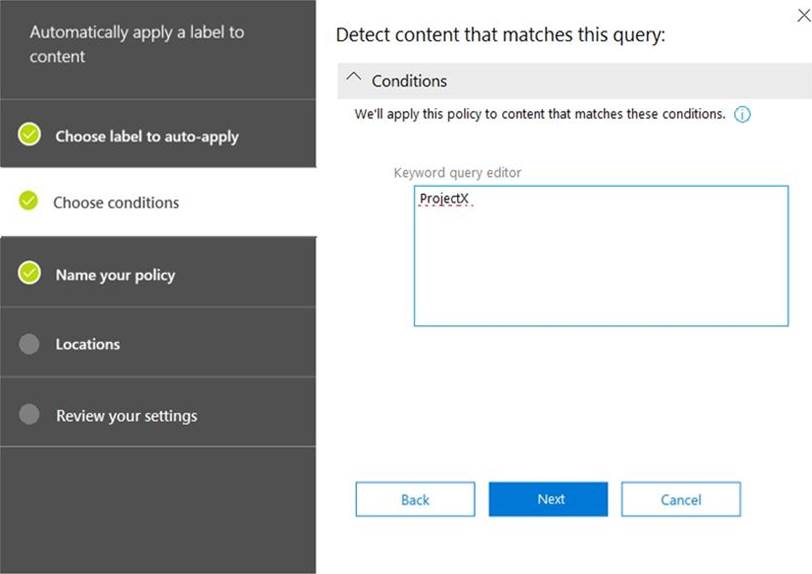Image resolution: width=812 pixels, height=574 pixels.
Task: Click Next to continue the wizard
Action: pyautogui.click(x=548, y=499)
